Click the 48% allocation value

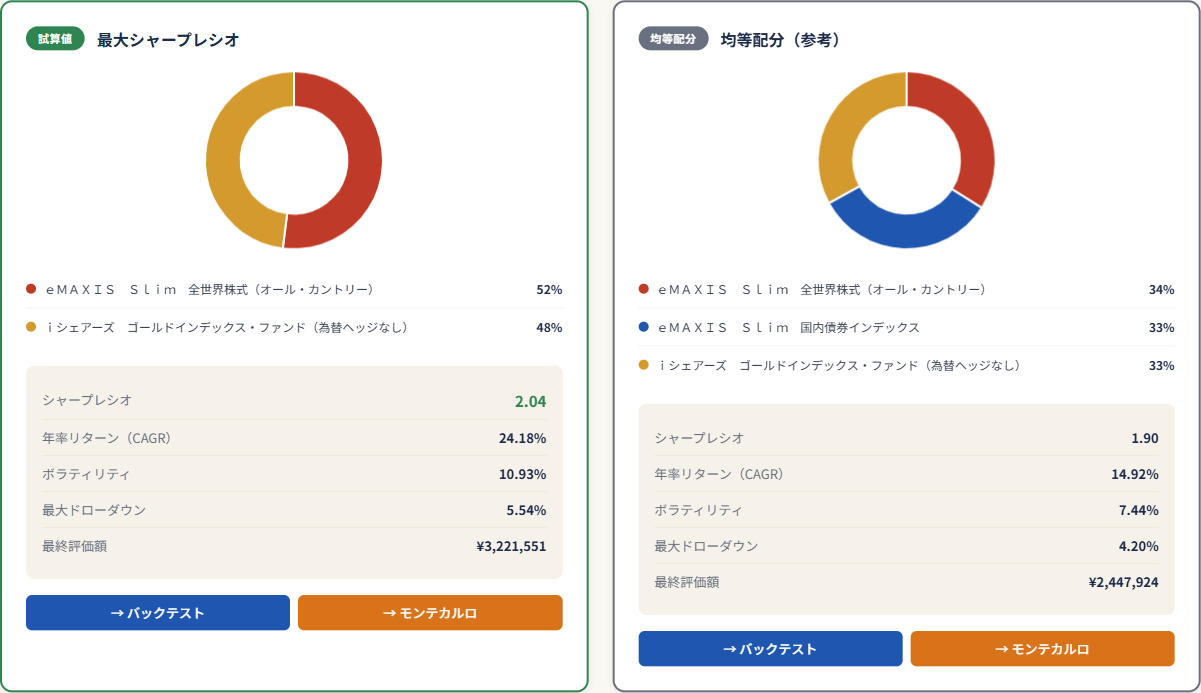point(549,327)
